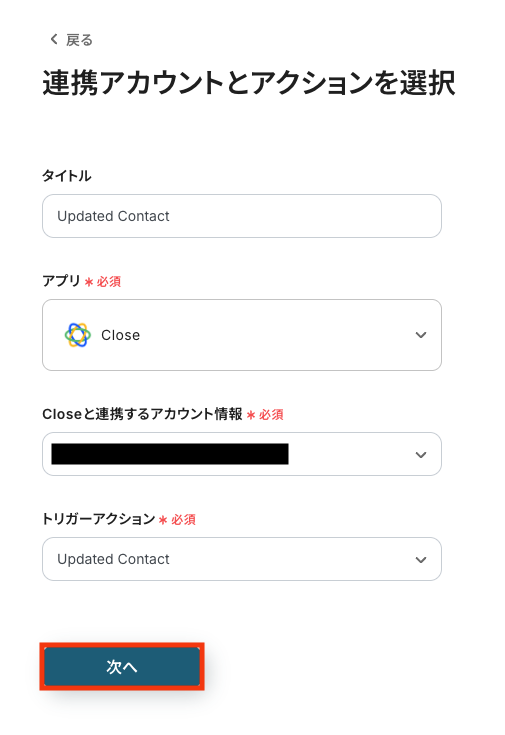Expand the アプリ dropdown chevron
The width and height of the screenshot is (505, 735).
pyautogui.click(x=421, y=335)
